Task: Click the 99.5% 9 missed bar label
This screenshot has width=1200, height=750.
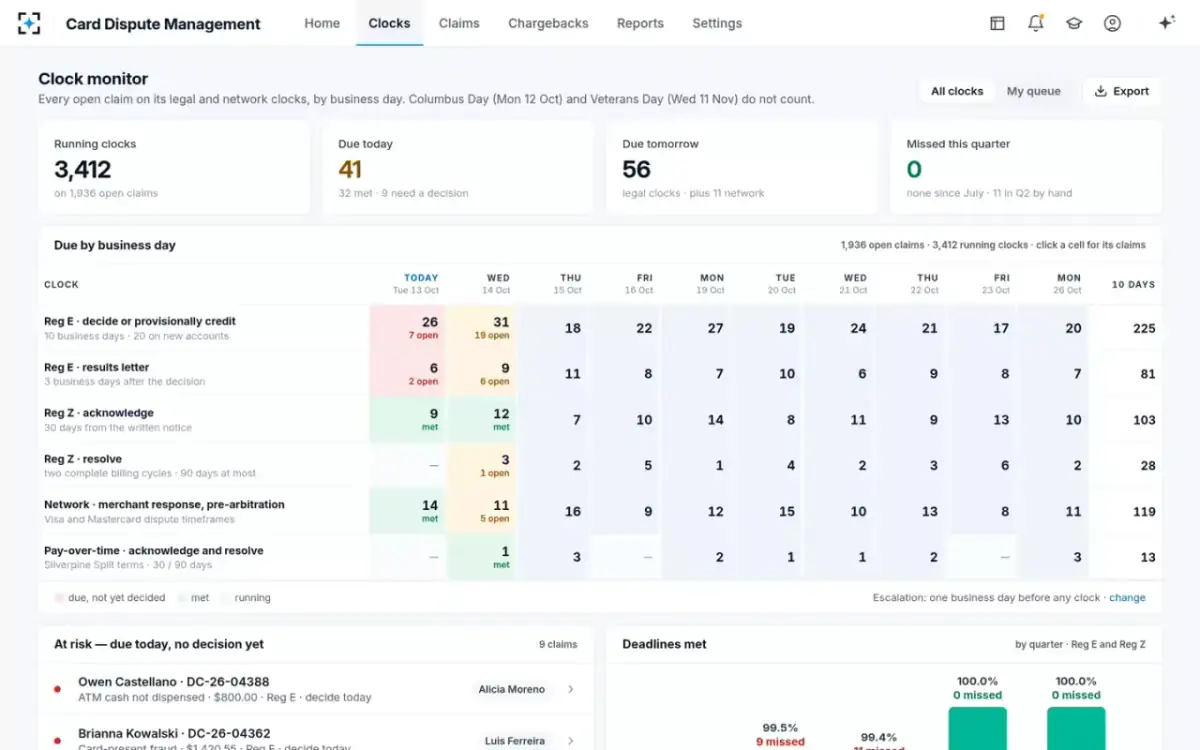Action: coord(780,735)
